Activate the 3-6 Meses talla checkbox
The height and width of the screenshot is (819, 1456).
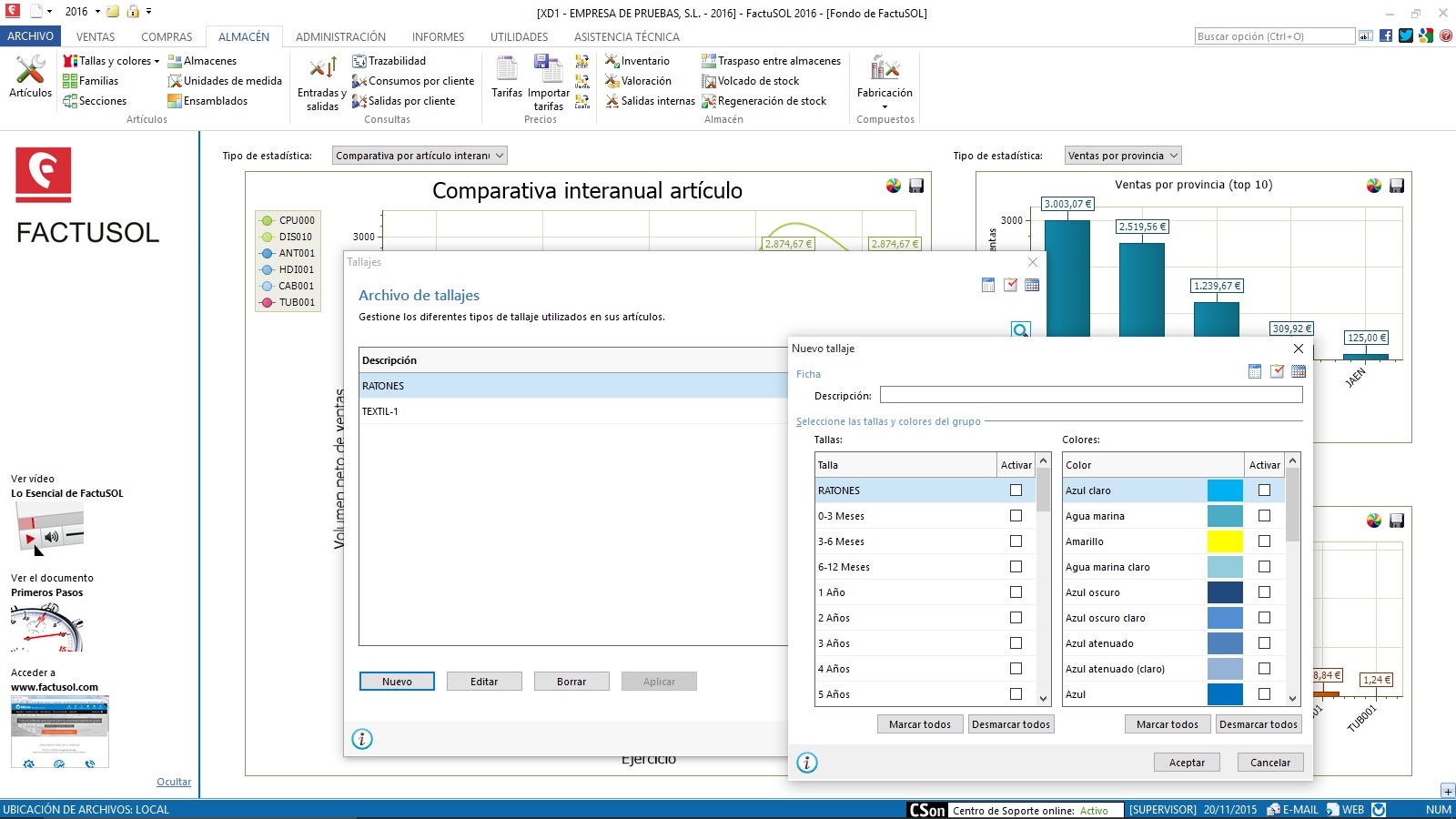pos(1016,541)
